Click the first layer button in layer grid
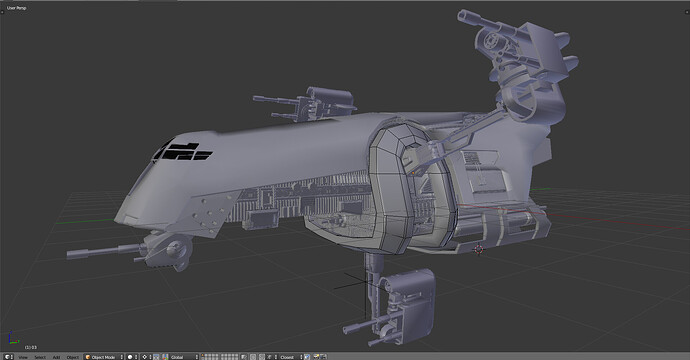The width and height of the screenshot is (690, 360). pos(203,355)
